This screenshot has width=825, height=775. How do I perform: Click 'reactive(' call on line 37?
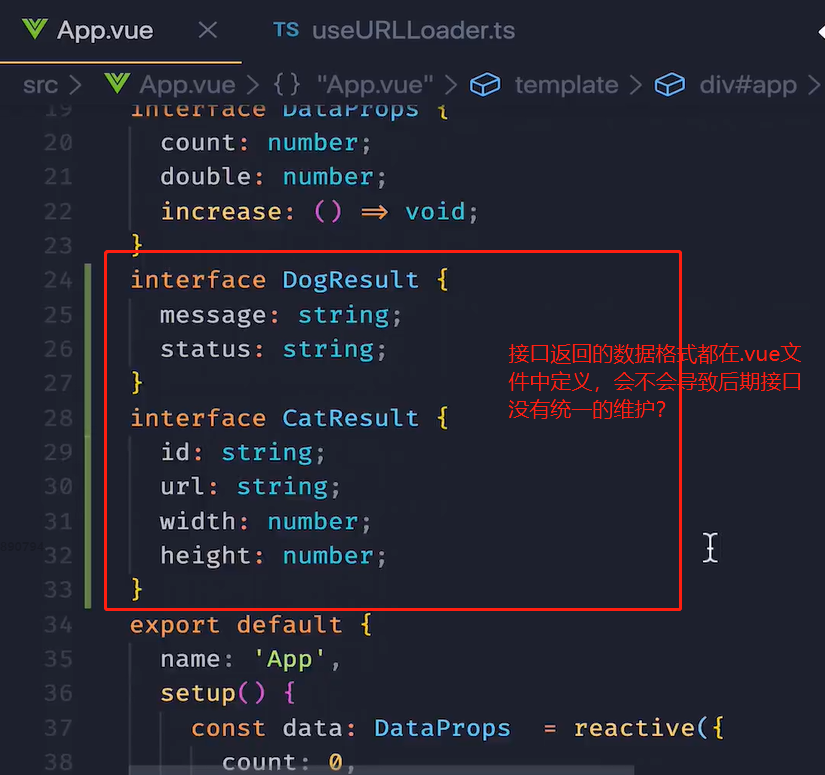click(640, 728)
